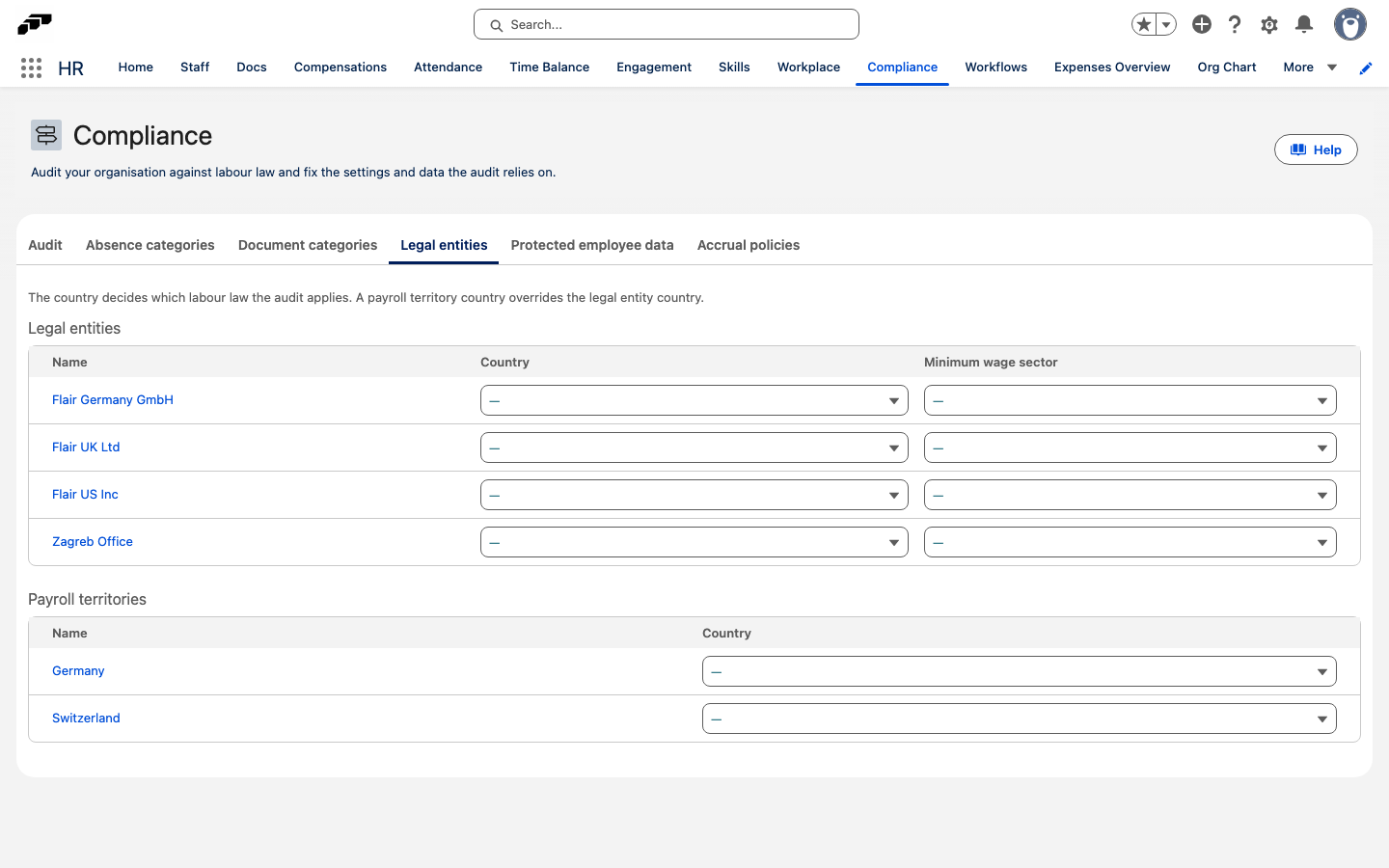Open the Flair UK Ltd link
Image resolution: width=1389 pixels, height=868 pixels.
coord(86,448)
